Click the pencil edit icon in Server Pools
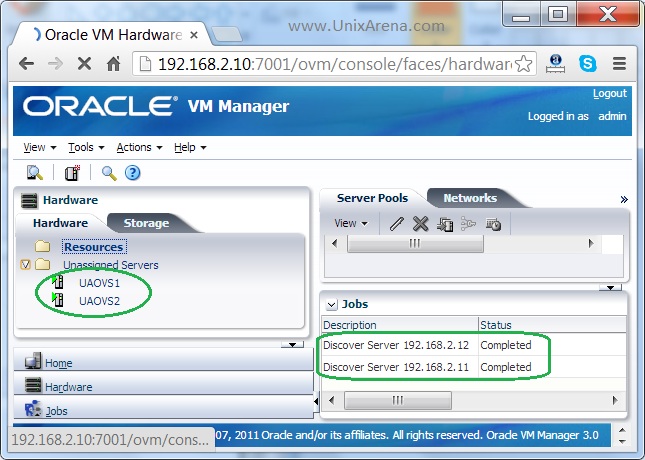Viewport: 645px width, 460px height. (397, 224)
